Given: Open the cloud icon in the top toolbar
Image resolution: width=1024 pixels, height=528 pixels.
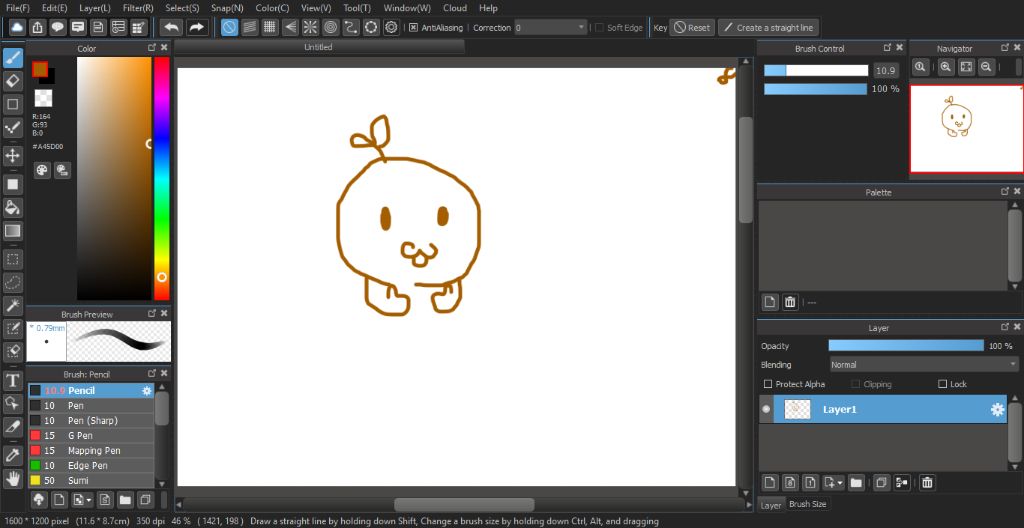Looking at the screenshot, I should (17, 27).
